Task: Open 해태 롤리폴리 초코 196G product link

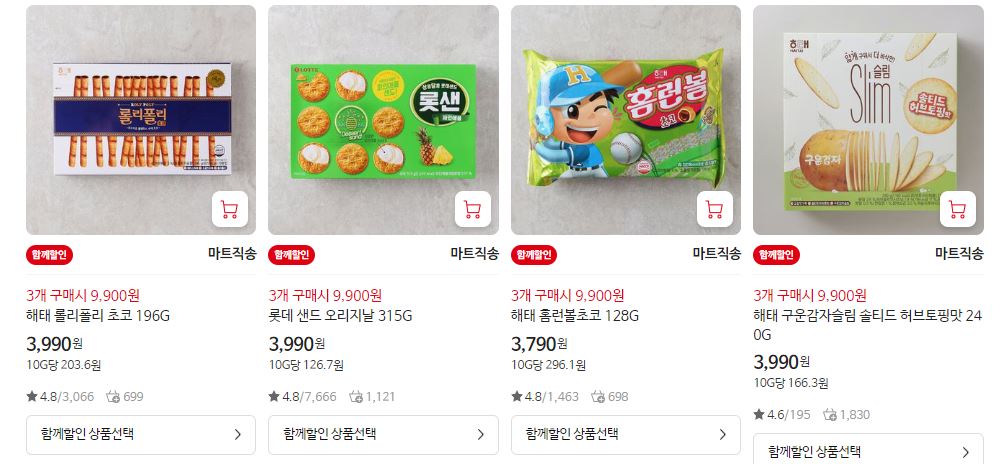Action: (98, 315)
